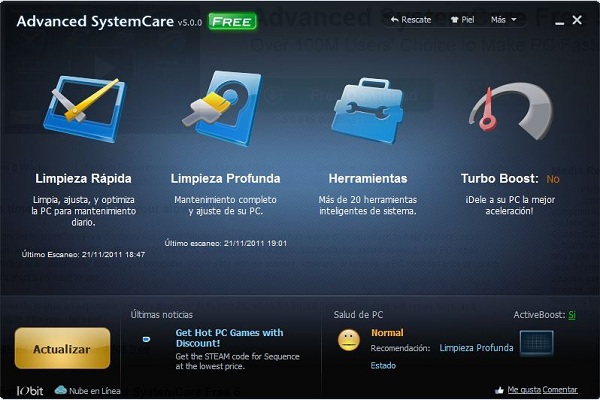Click the green FREE badge
The image size is (600, 400).
(232, 20)
